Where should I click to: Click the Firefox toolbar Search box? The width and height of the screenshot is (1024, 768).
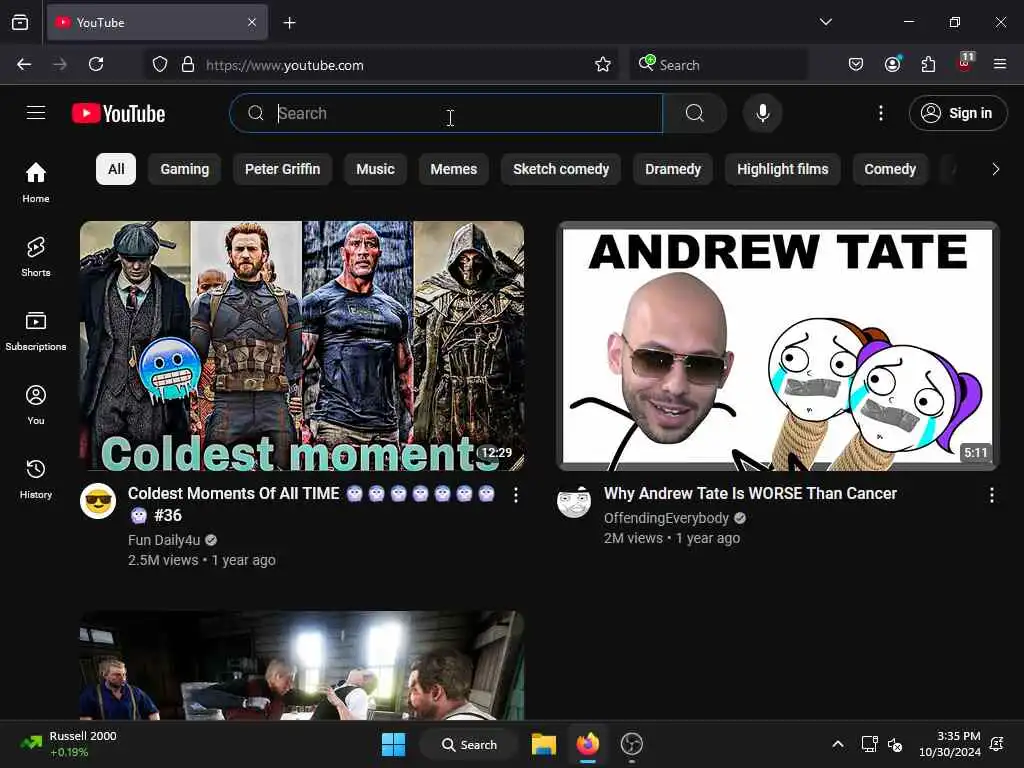pyautogui.click(x=718, y=65)
